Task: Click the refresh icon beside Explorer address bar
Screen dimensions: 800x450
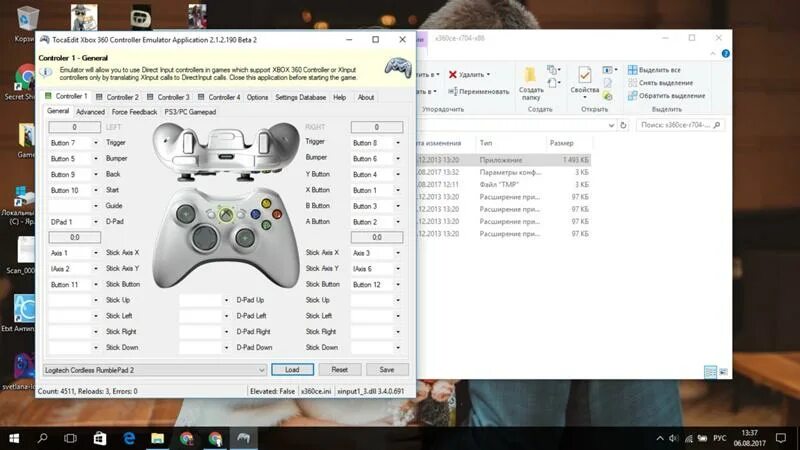Action: [x=623, y=125]
